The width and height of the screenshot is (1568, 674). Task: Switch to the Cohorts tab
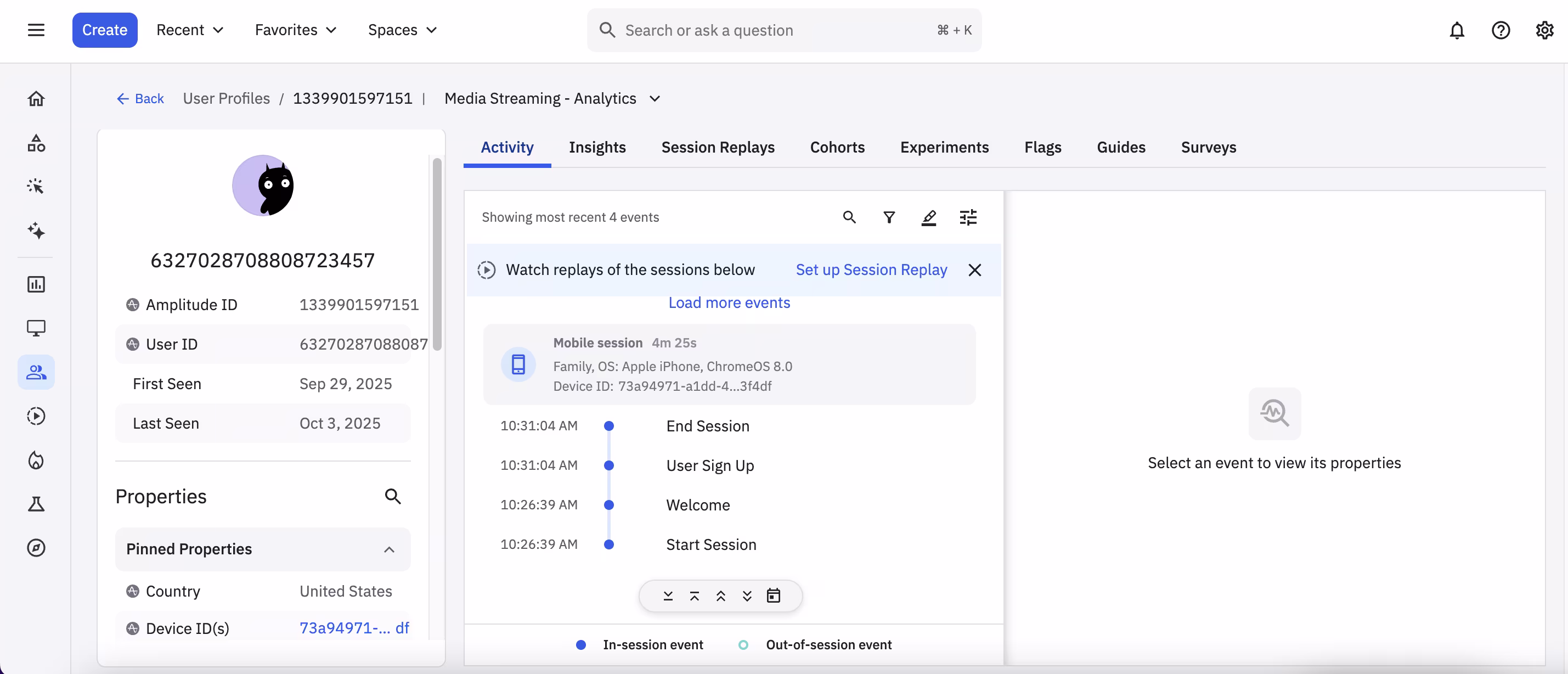[x=837, y=147]
